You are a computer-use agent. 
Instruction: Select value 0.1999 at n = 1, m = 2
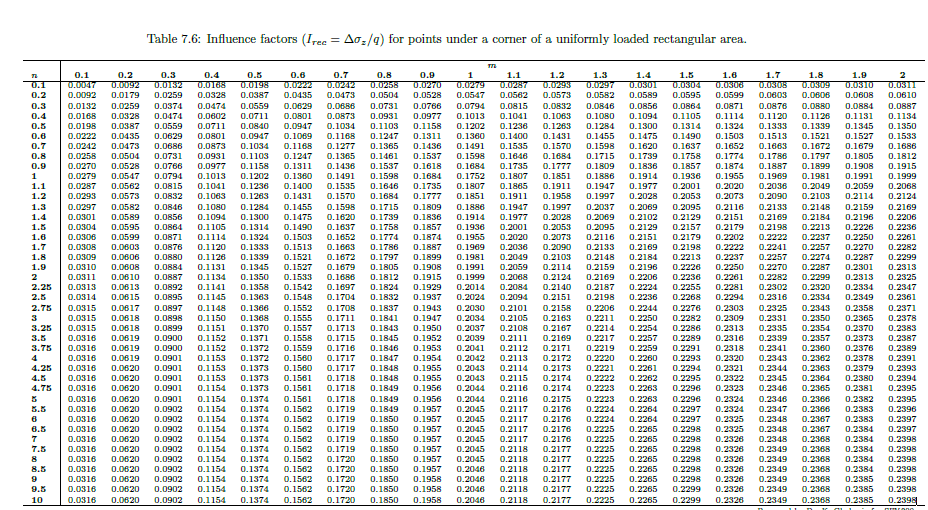903,176
